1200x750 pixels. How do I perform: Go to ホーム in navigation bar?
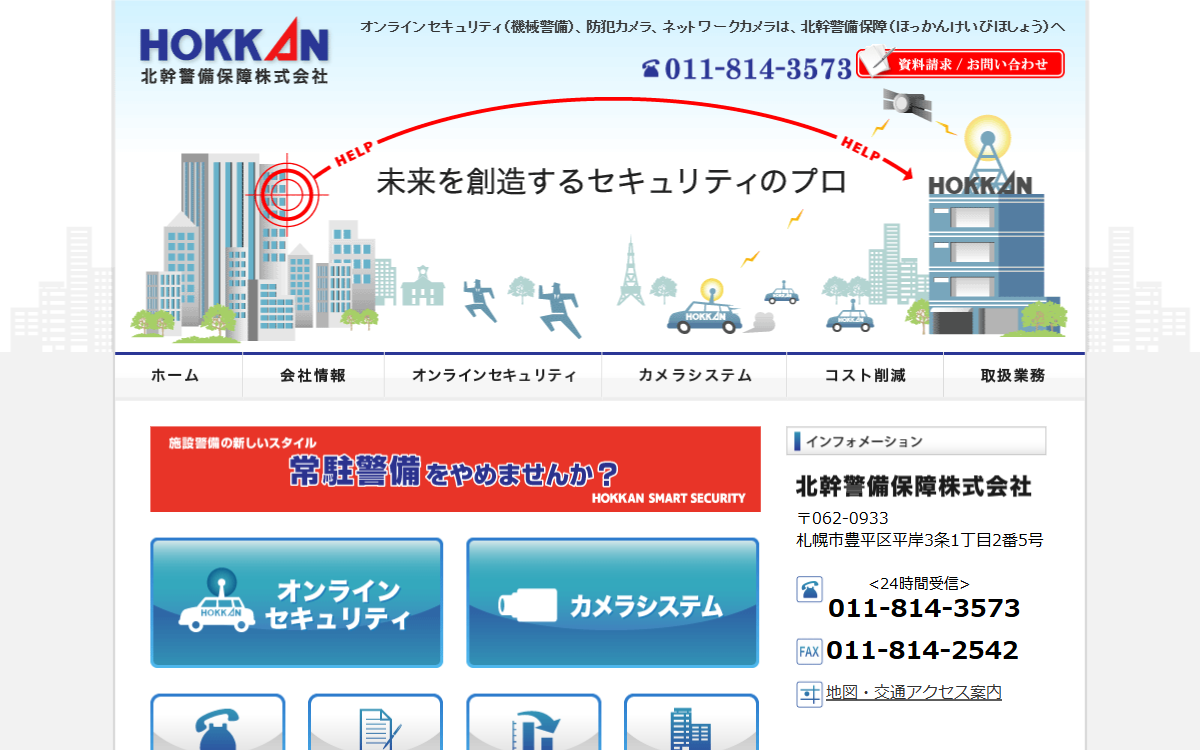pos(178,376)
